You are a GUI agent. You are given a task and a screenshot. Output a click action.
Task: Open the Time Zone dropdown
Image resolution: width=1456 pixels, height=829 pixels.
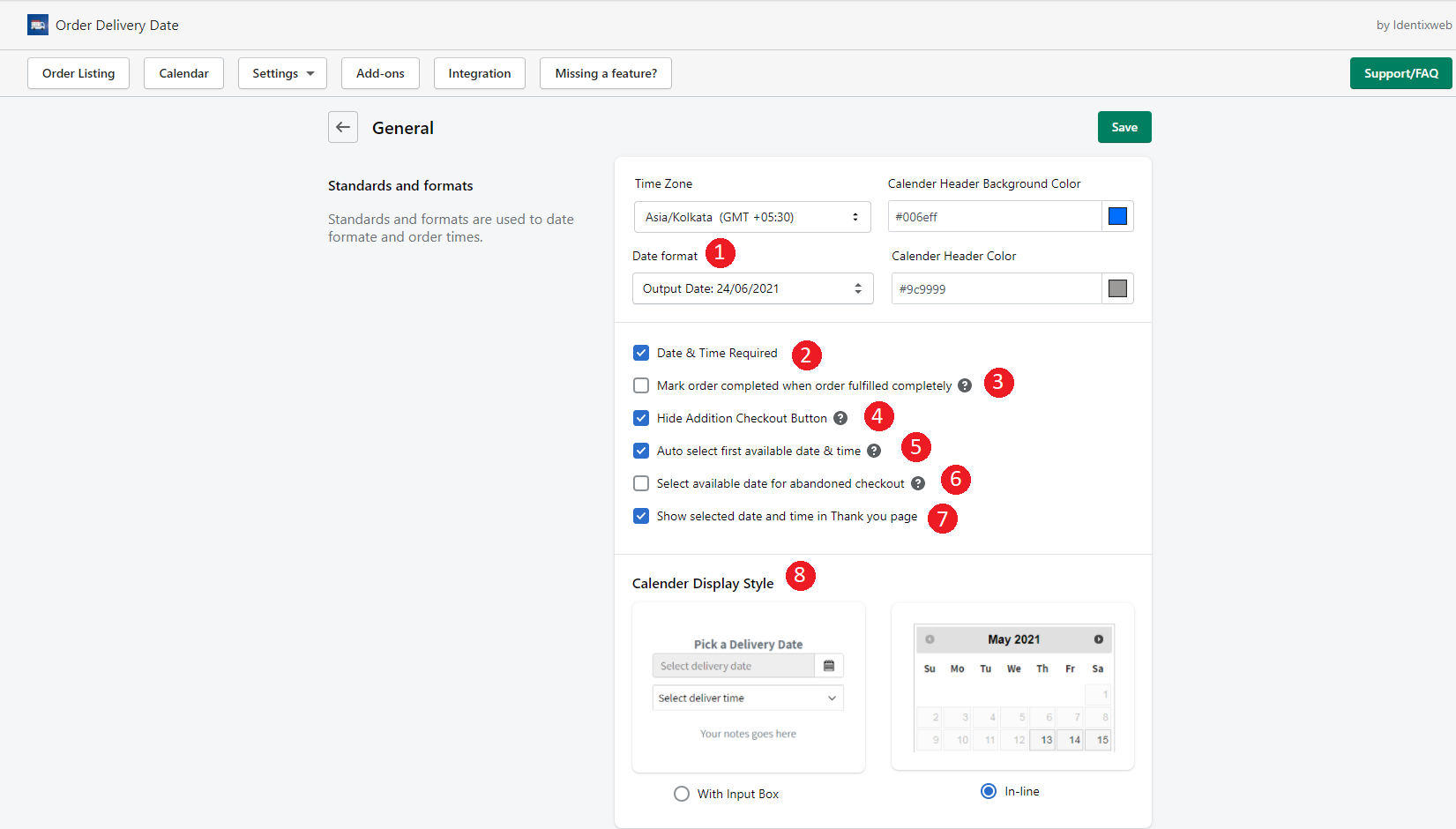click(x=752, y=217)
